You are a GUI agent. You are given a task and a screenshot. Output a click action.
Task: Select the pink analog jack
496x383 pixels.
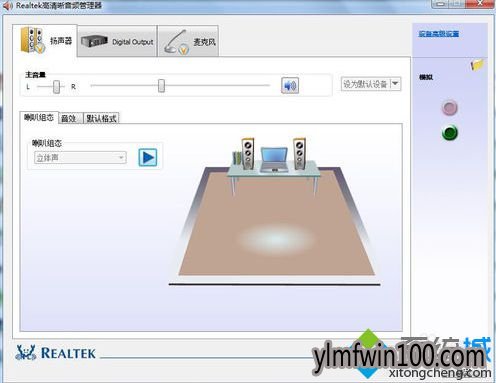pyautogui.click(x=449, y=108)
